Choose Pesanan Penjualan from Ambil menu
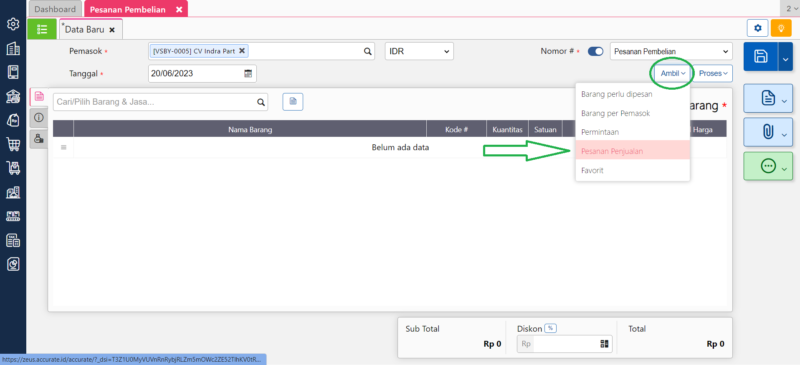800x365 pixels. click(633, 151)
